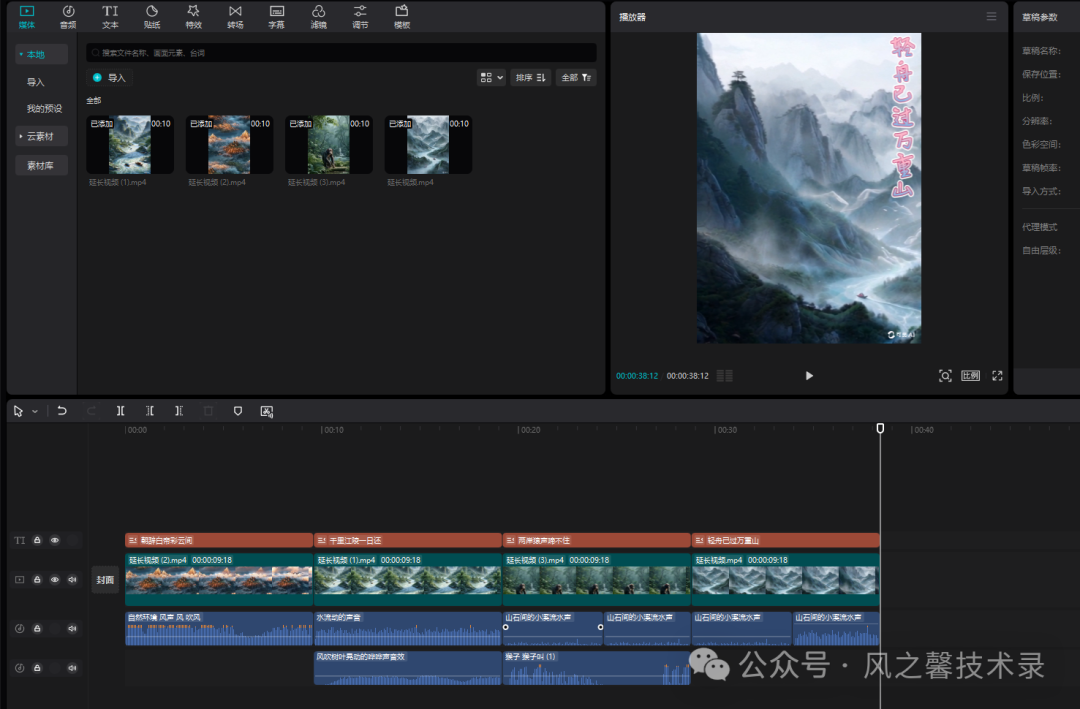Screen dimensions: 1080x709
Task: Lock the text track
Action: tap(37, 540)
